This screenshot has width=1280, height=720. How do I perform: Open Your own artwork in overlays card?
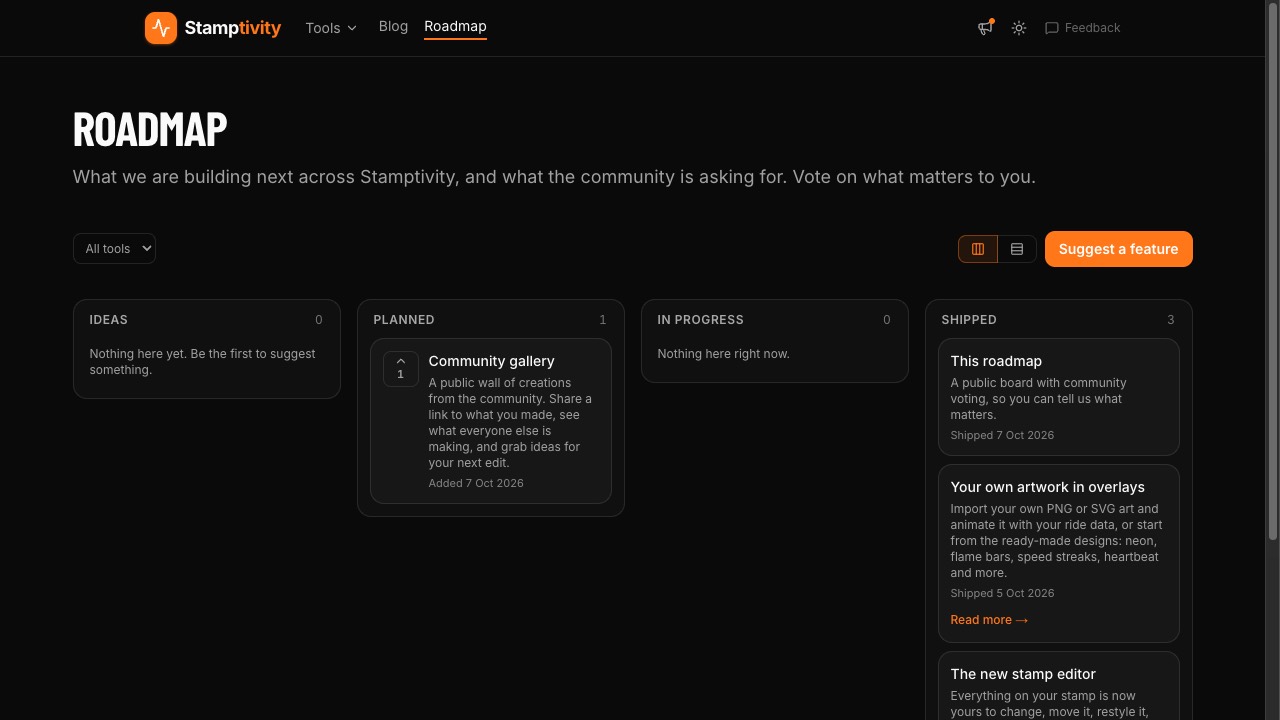[x=1059, y=553]
